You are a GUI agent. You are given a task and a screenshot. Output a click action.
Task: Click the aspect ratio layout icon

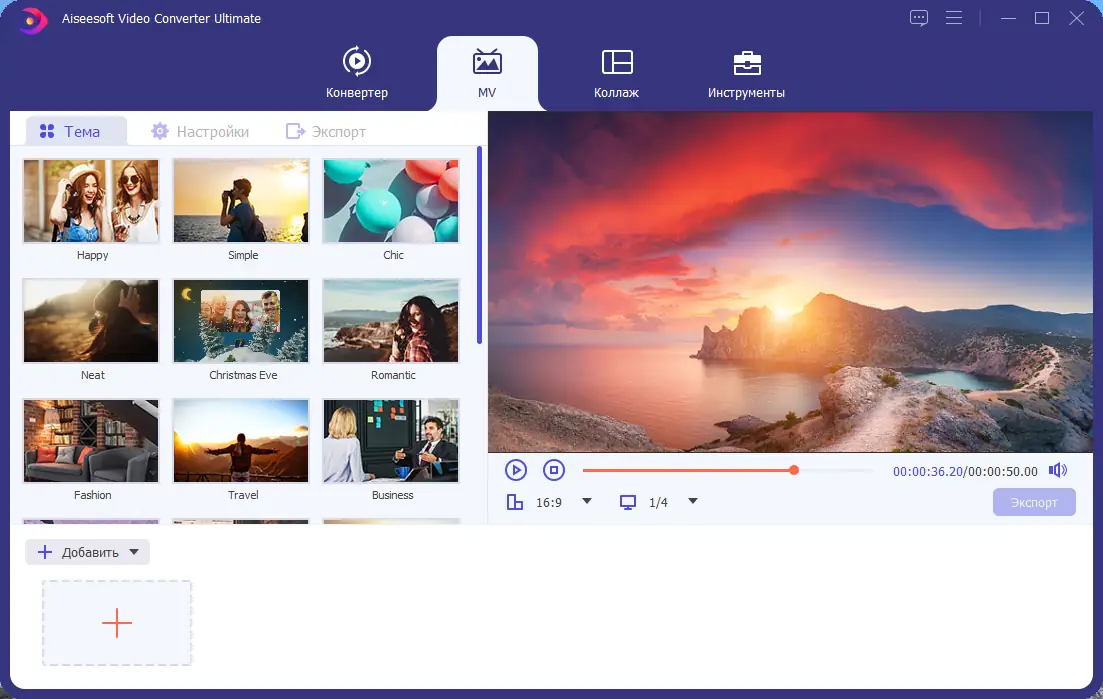tap(515, 502)
